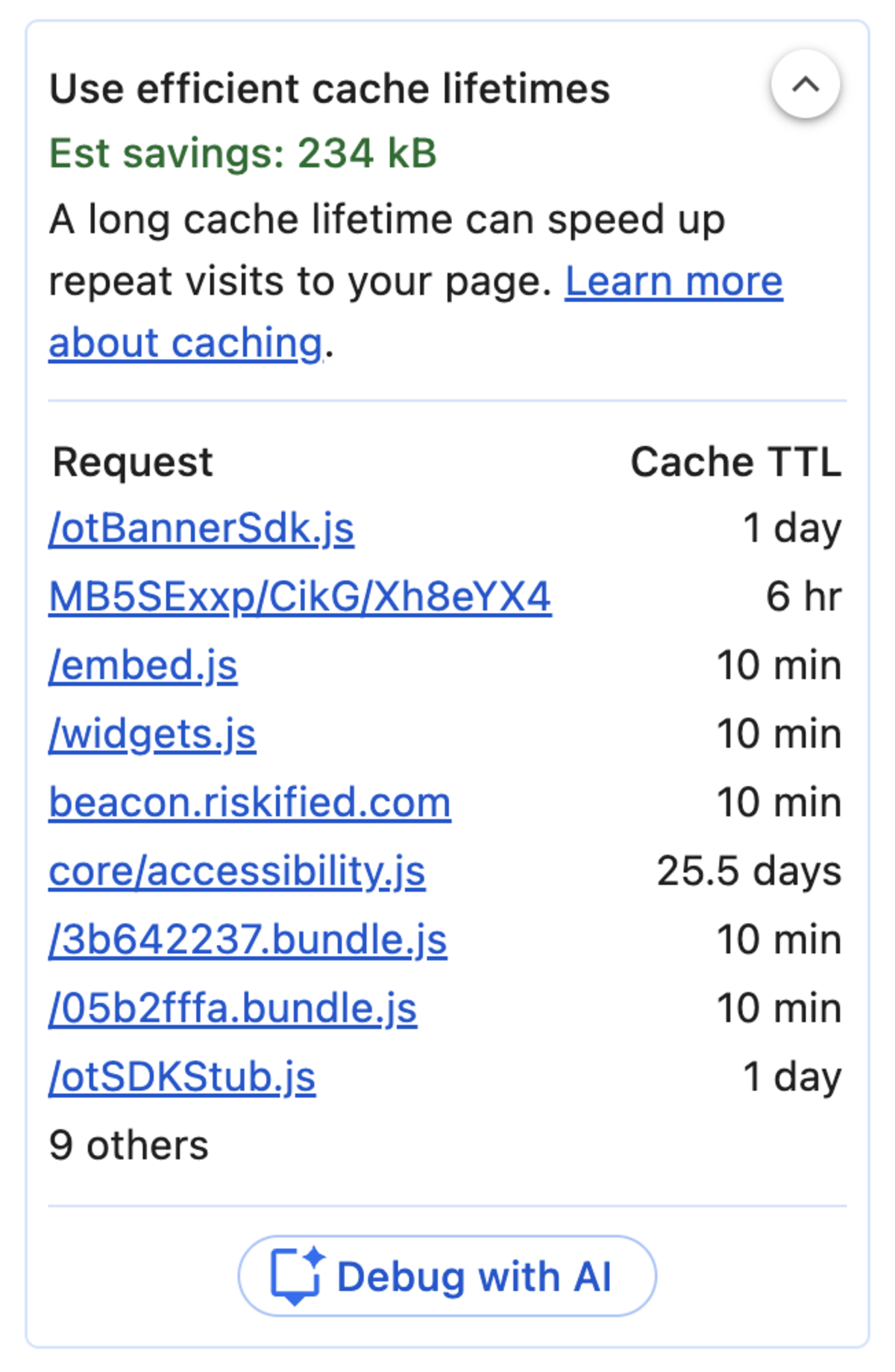Expand the 9 others entries

pos(128,1146)
